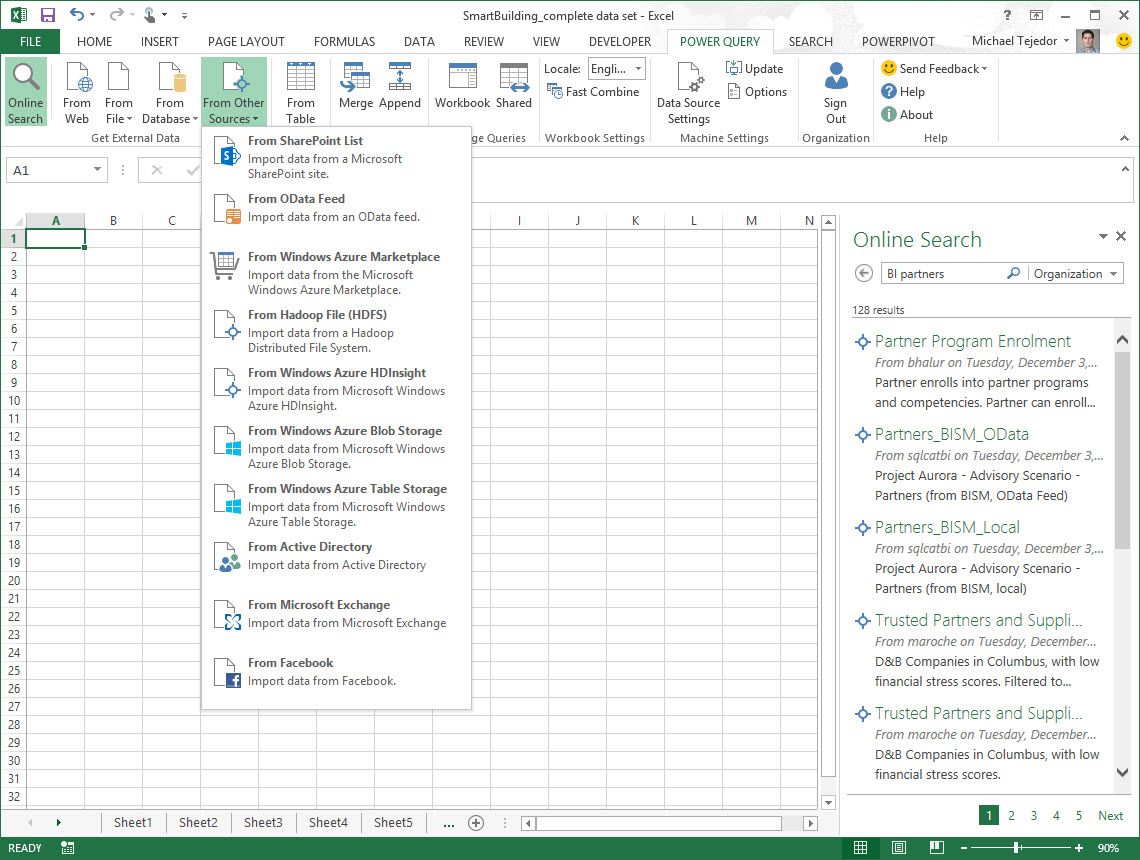Click Fast Combine setting
The height and width of the screenshot is (860, 1140).
tap(593, 92)
